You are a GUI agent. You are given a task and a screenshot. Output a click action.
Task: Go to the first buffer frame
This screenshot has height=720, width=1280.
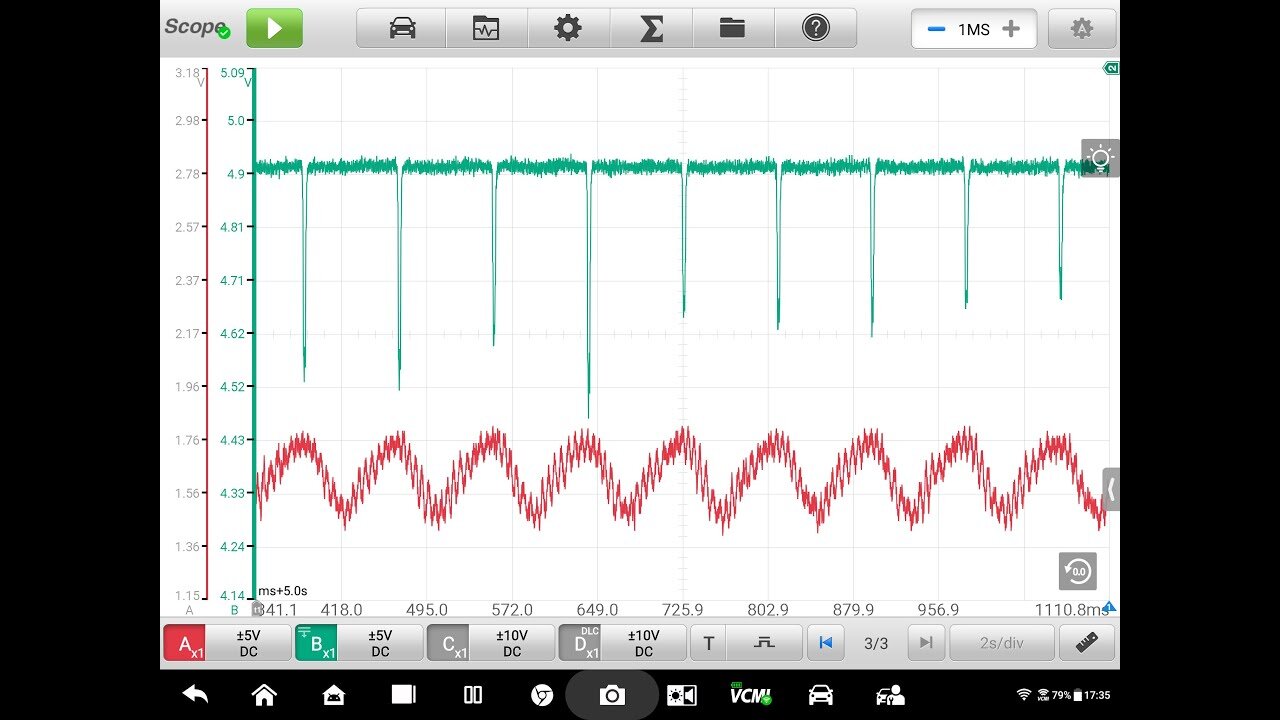[x=825, y=643]
